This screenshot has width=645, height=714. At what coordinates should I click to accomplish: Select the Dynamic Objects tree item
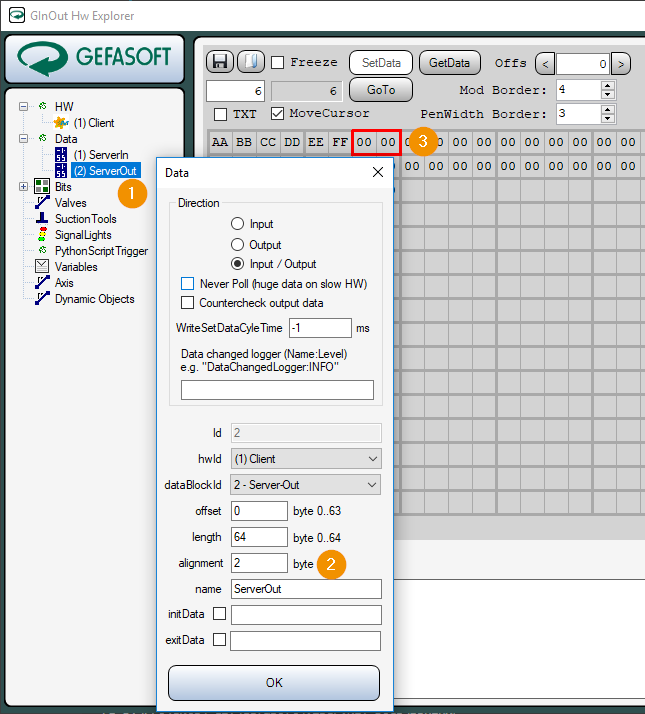click(95, 299)
